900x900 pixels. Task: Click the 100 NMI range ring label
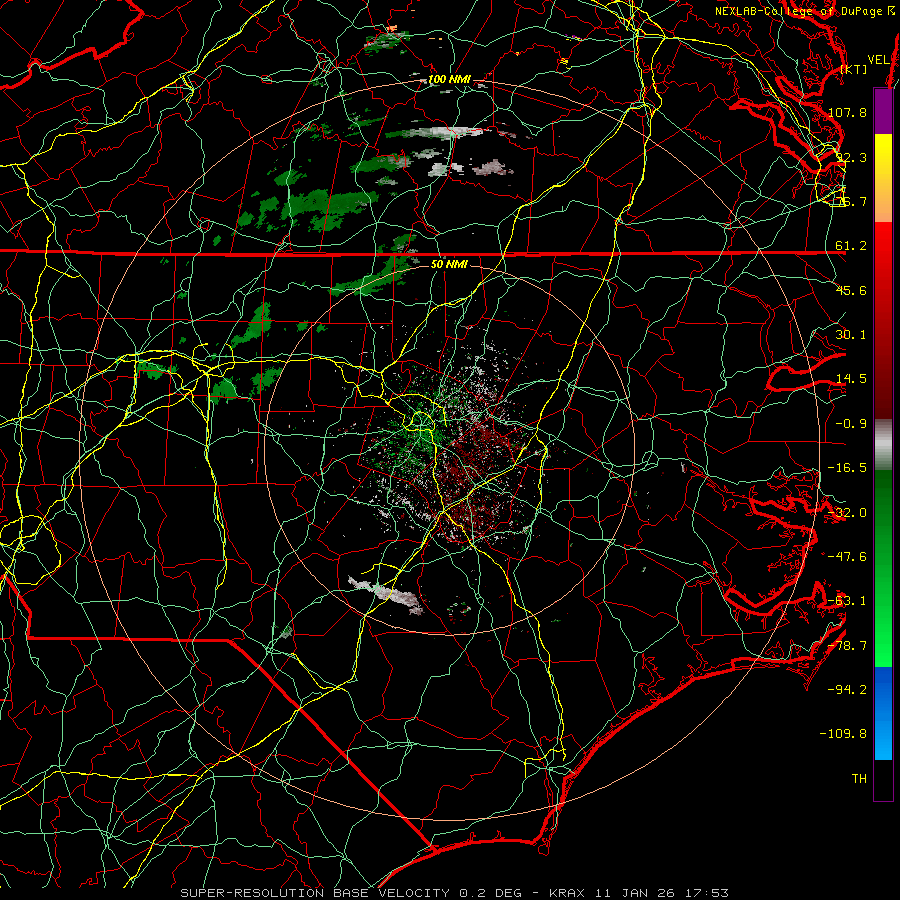(x=449, y=79)
